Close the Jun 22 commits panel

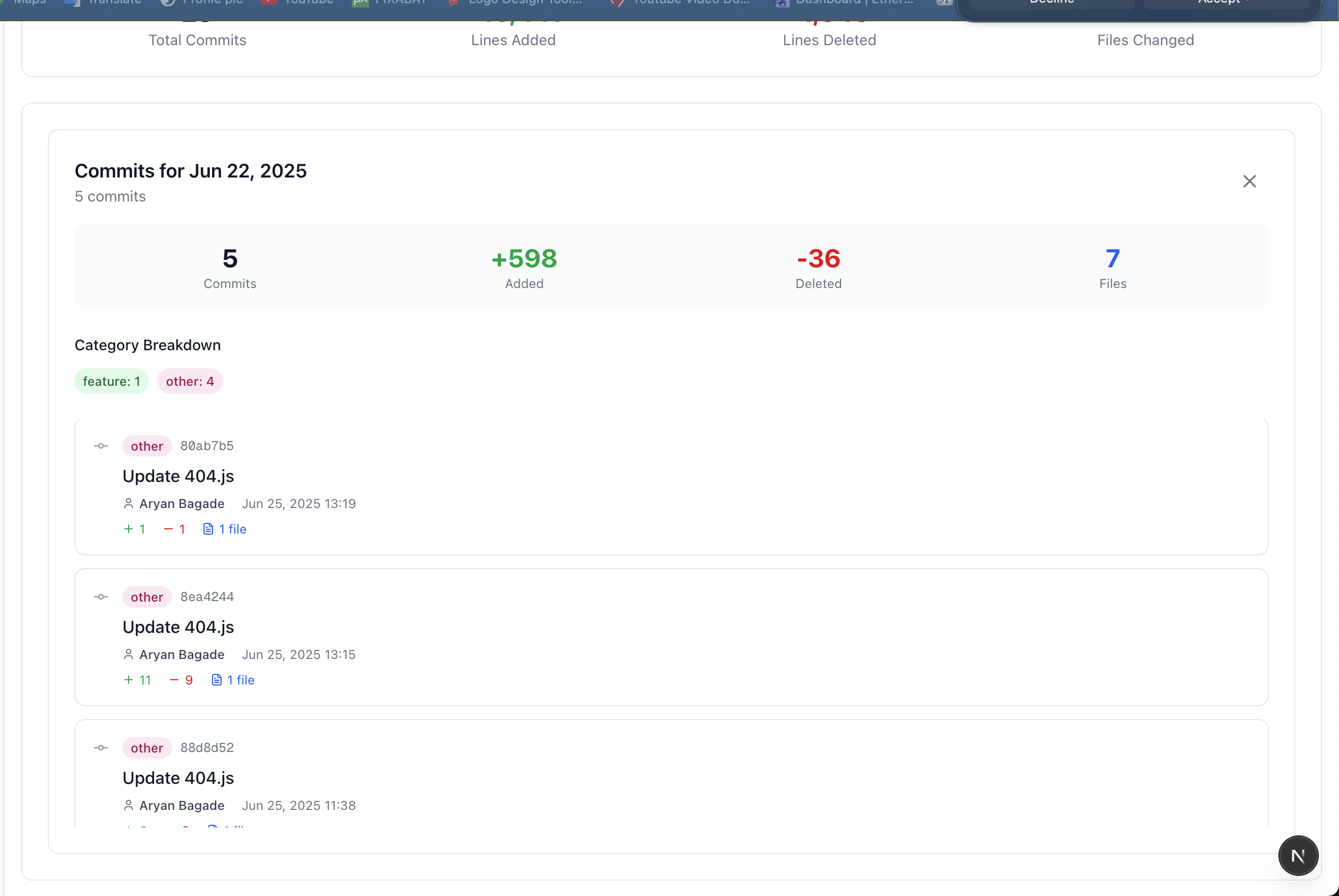click(x=1249, y=181)
